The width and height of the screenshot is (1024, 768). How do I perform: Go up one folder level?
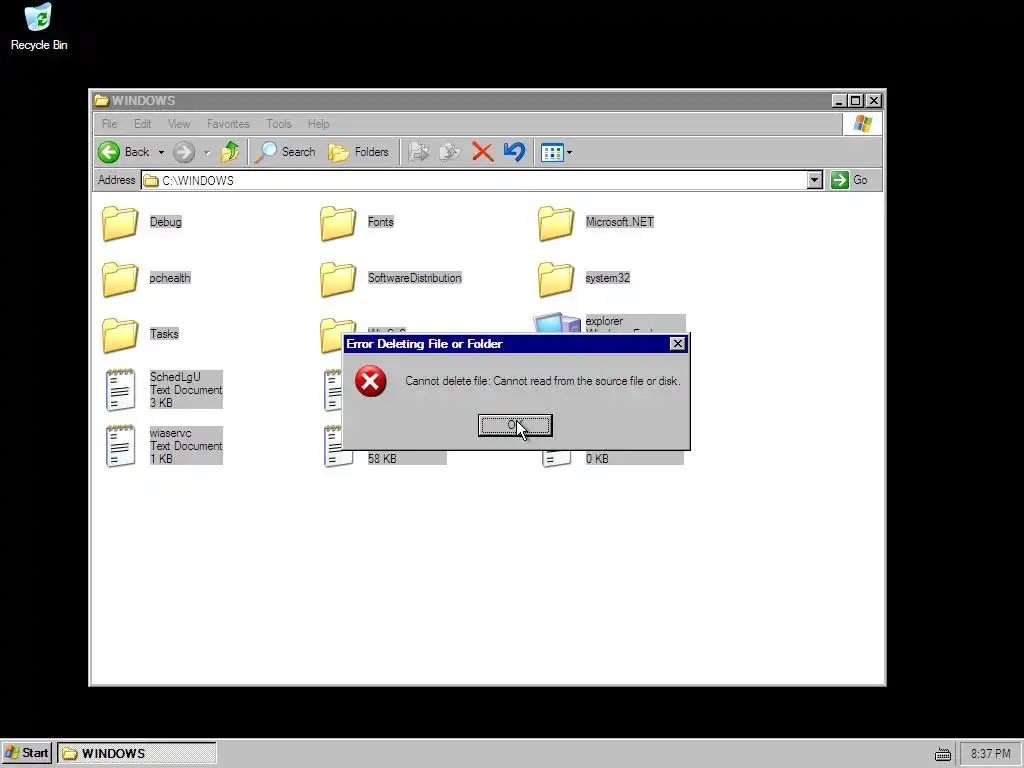coord(229,152)
